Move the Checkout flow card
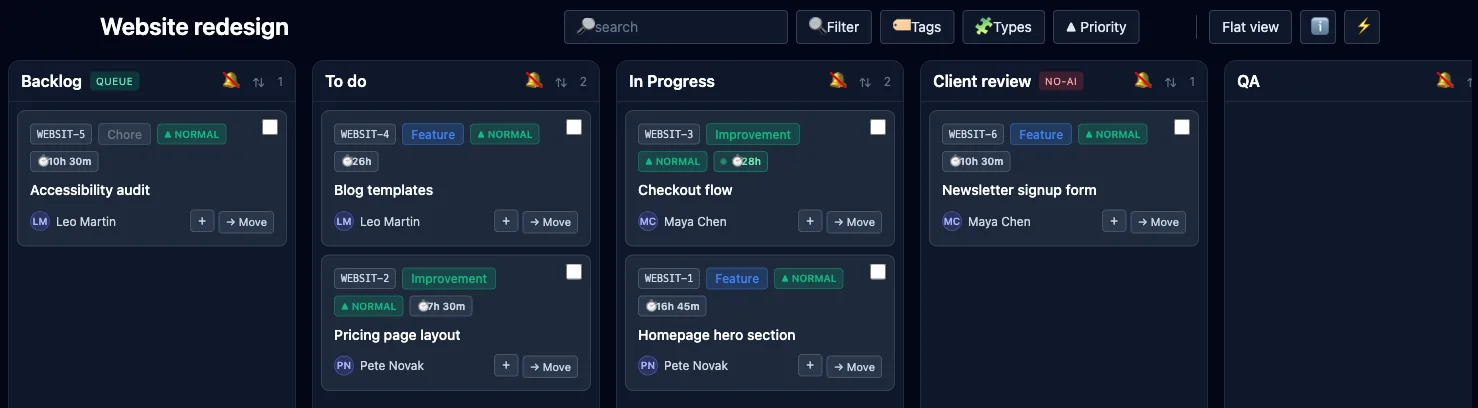Image resolution: width=1478 pixels, height=408 pixels. click(854, 222)
